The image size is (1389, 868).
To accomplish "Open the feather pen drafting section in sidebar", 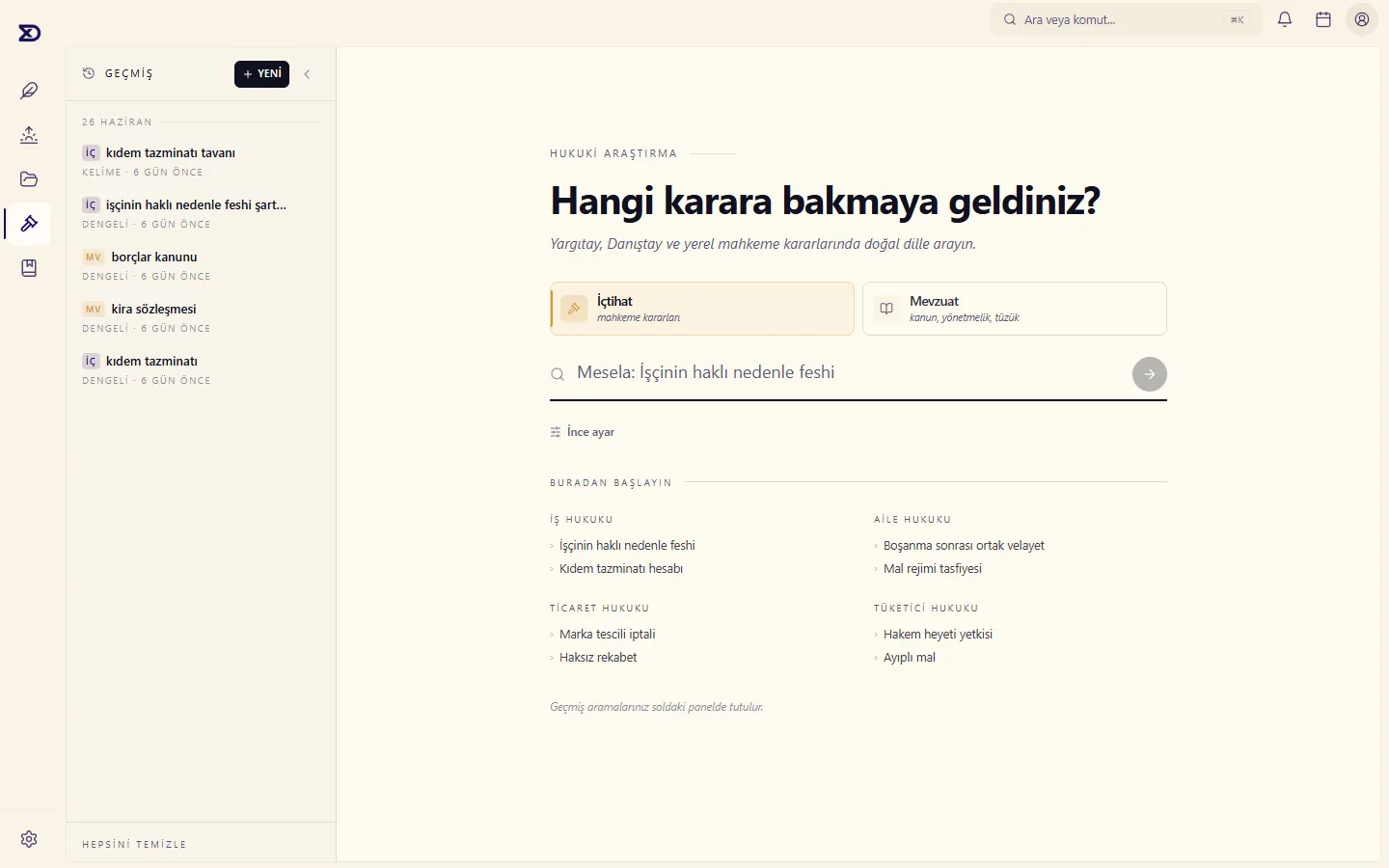I will pyautogui.click(x=29, y=91).
